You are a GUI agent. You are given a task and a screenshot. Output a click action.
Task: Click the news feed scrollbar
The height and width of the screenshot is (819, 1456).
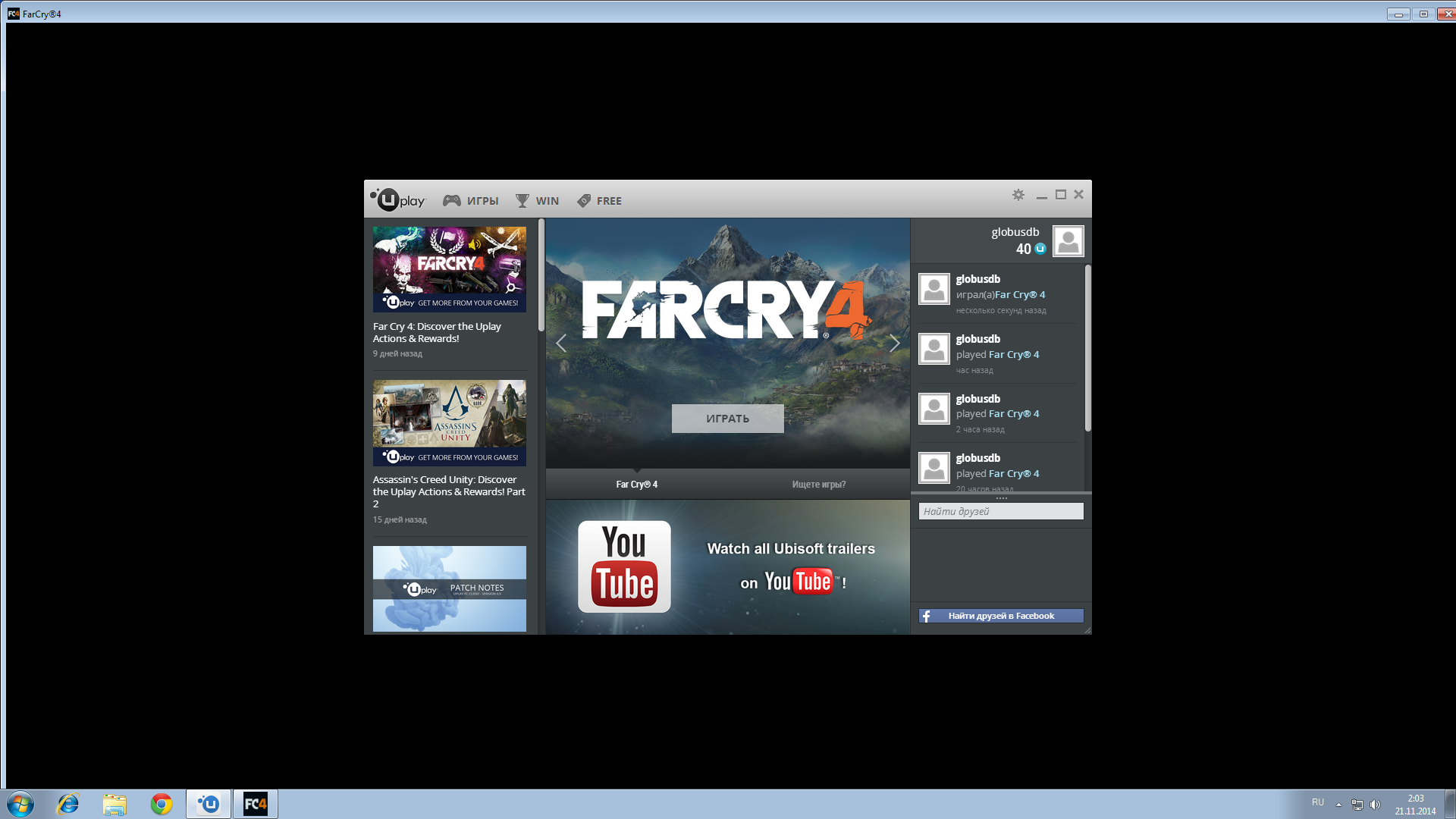pyautogui.click(x=541, y=275)
